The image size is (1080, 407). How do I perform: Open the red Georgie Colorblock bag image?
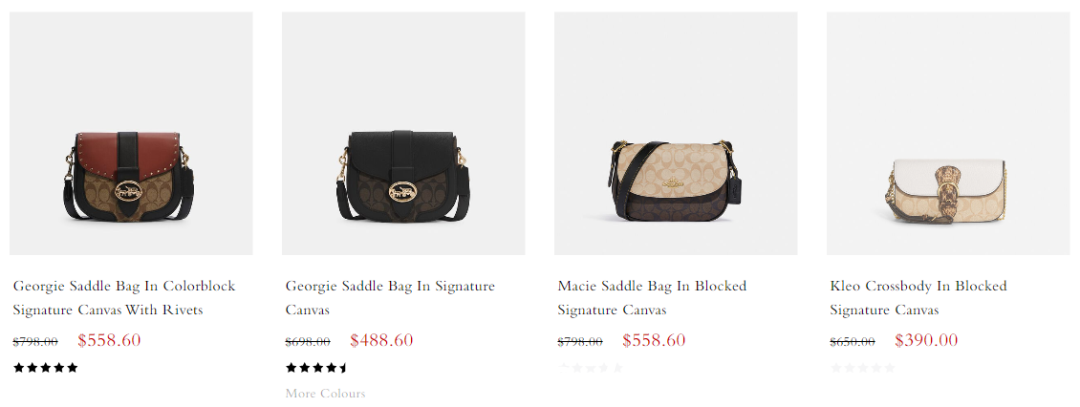point(131,134)
